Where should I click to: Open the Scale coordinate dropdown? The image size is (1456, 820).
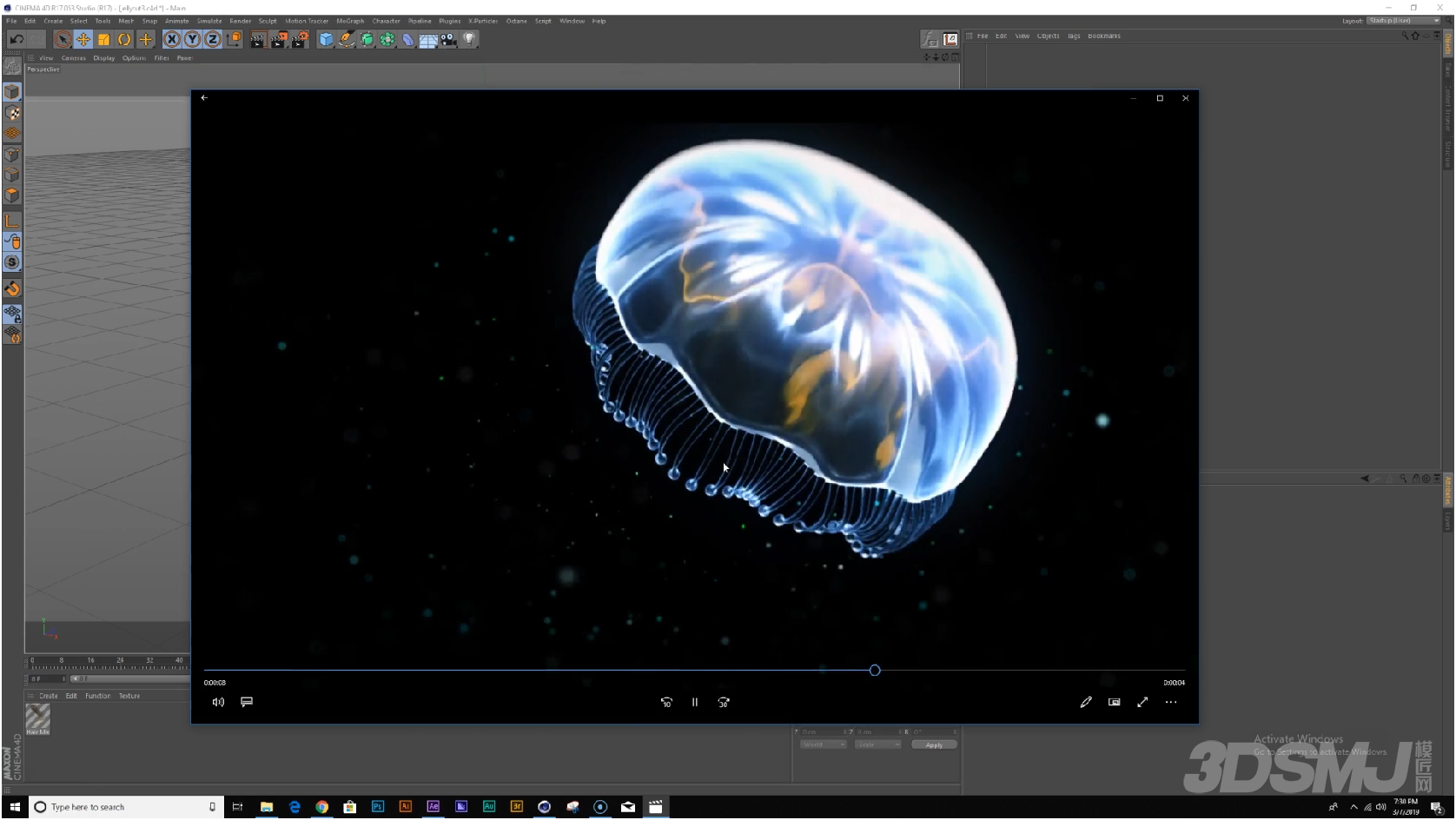(877, 744)
